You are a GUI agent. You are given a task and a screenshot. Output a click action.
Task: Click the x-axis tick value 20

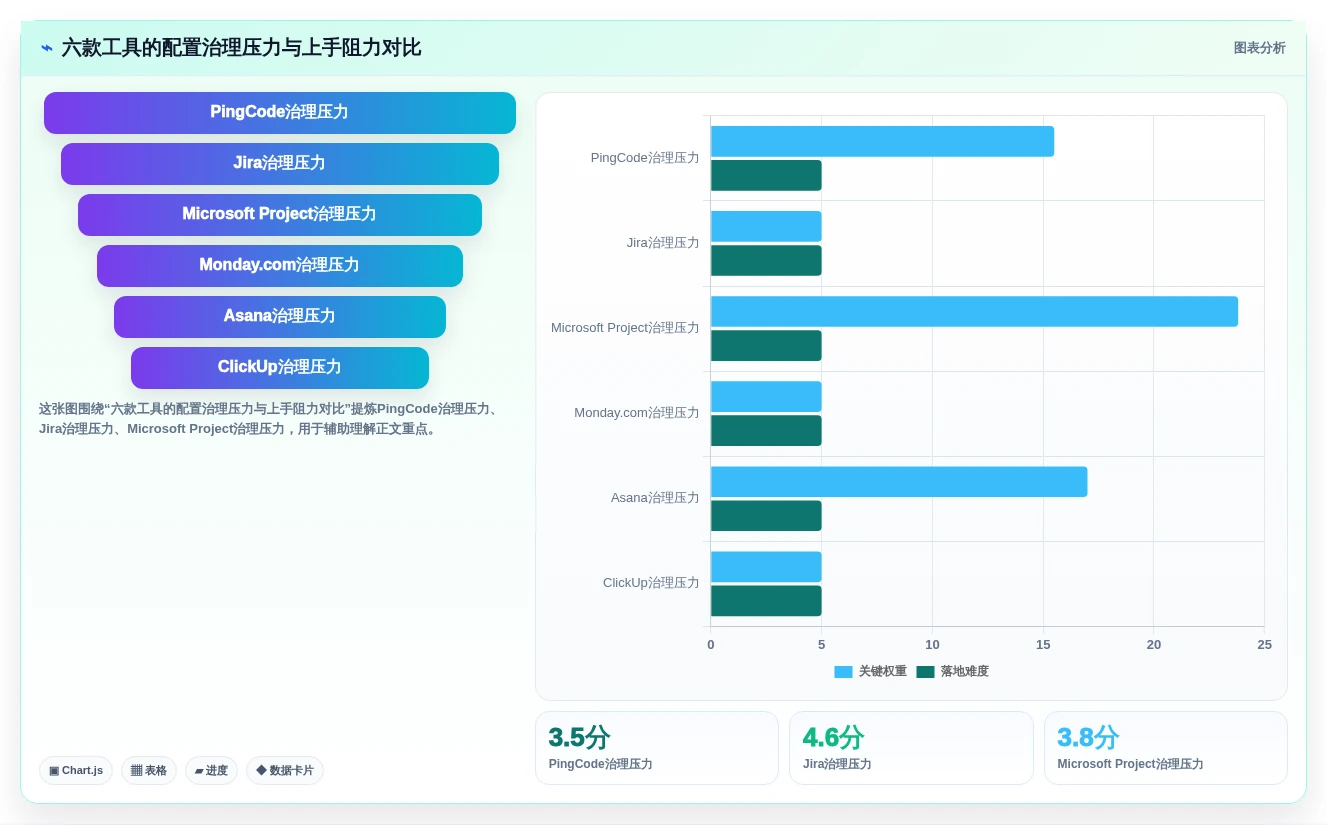[1154, 645]
